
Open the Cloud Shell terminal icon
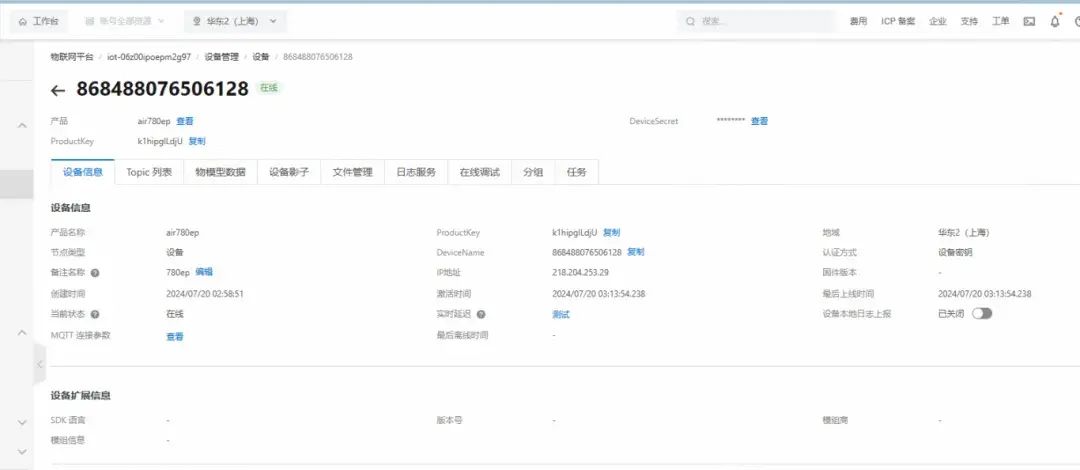tap(1029, 21)
